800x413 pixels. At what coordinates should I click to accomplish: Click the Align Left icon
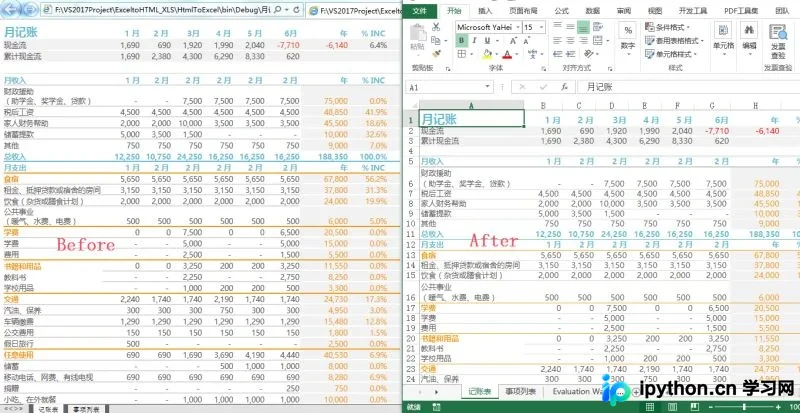(557, 40)
